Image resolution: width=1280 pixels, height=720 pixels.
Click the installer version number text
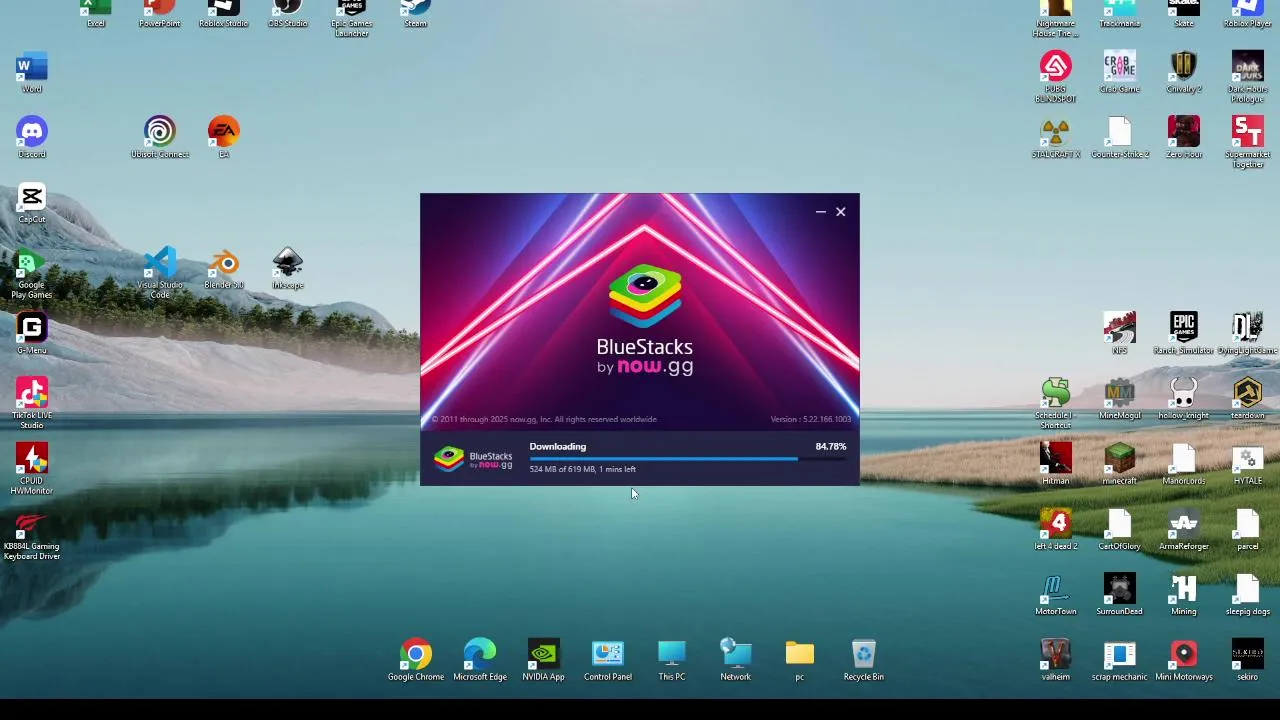pyautogui.click(x=811, y=419)
